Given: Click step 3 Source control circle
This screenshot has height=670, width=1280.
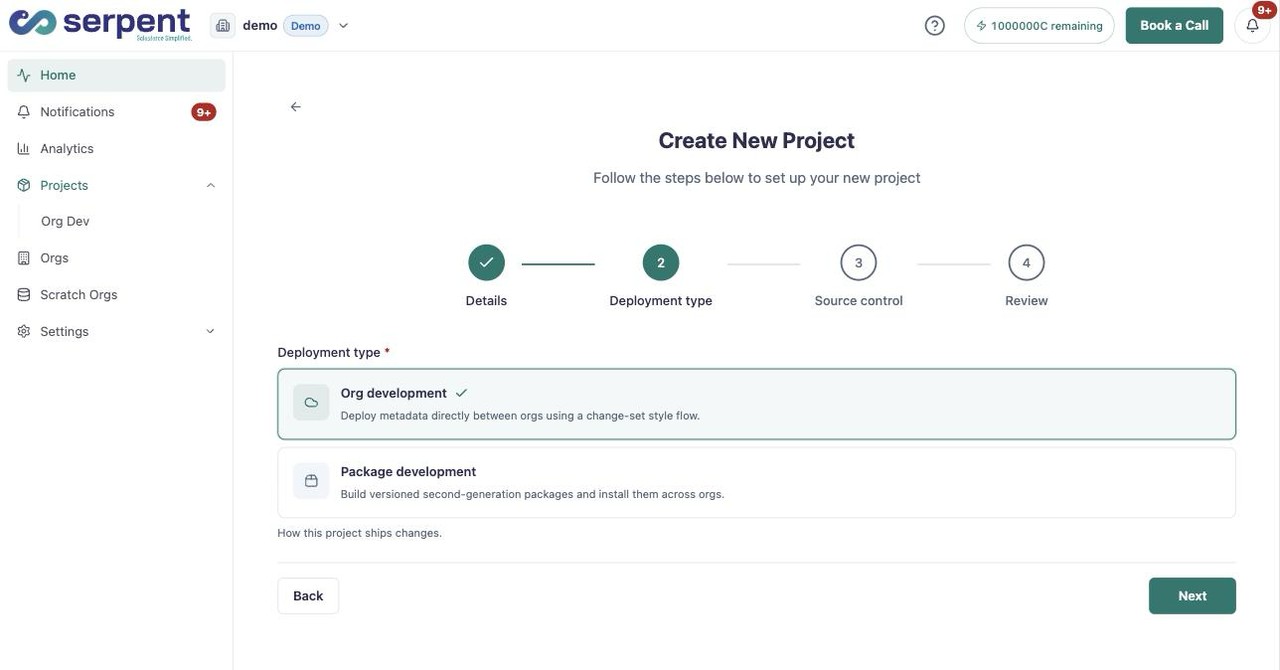Looking at the screenshot, I should pos(858,263).
